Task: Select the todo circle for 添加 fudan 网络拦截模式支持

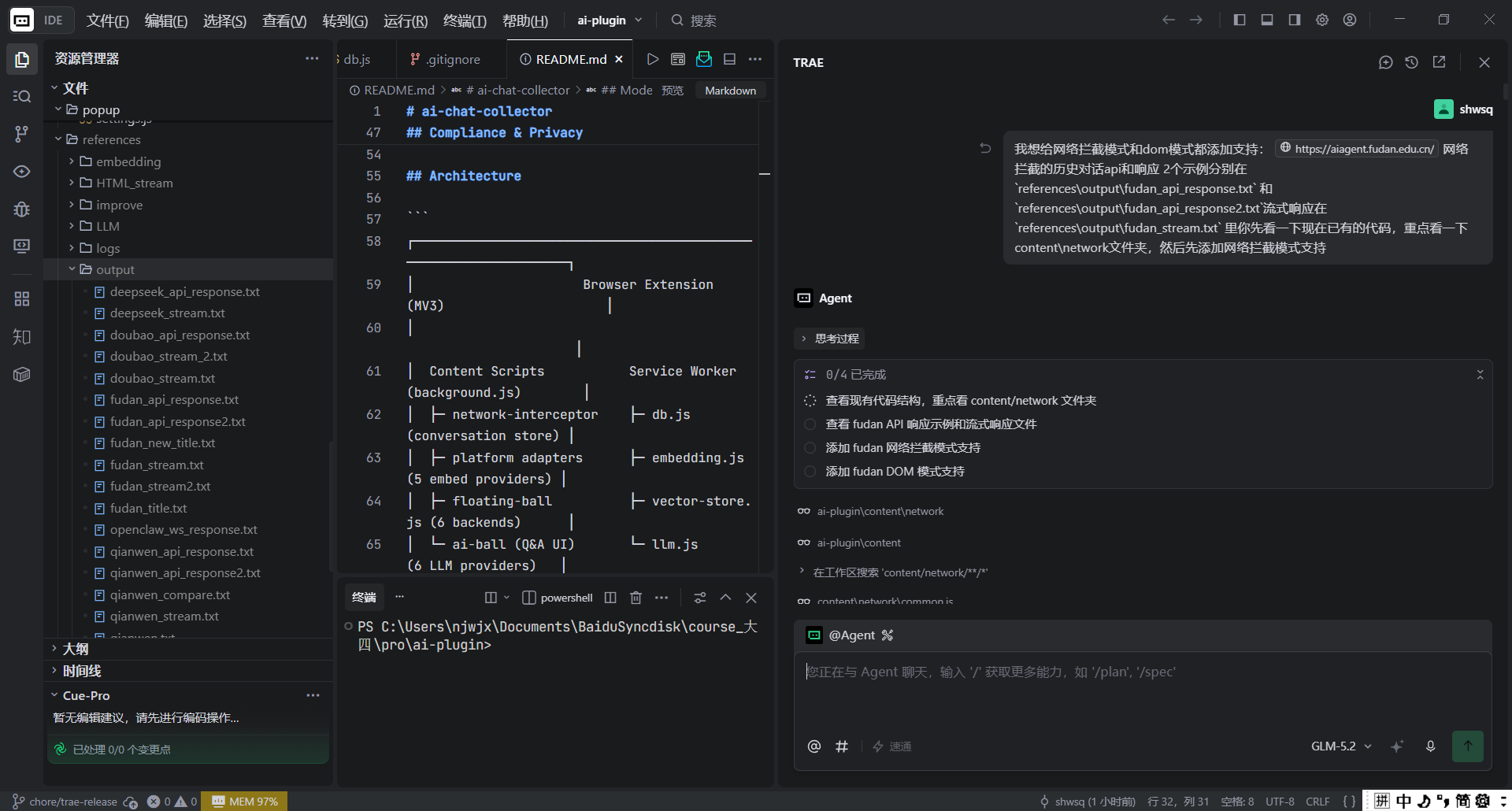Action: pos(810,448)
